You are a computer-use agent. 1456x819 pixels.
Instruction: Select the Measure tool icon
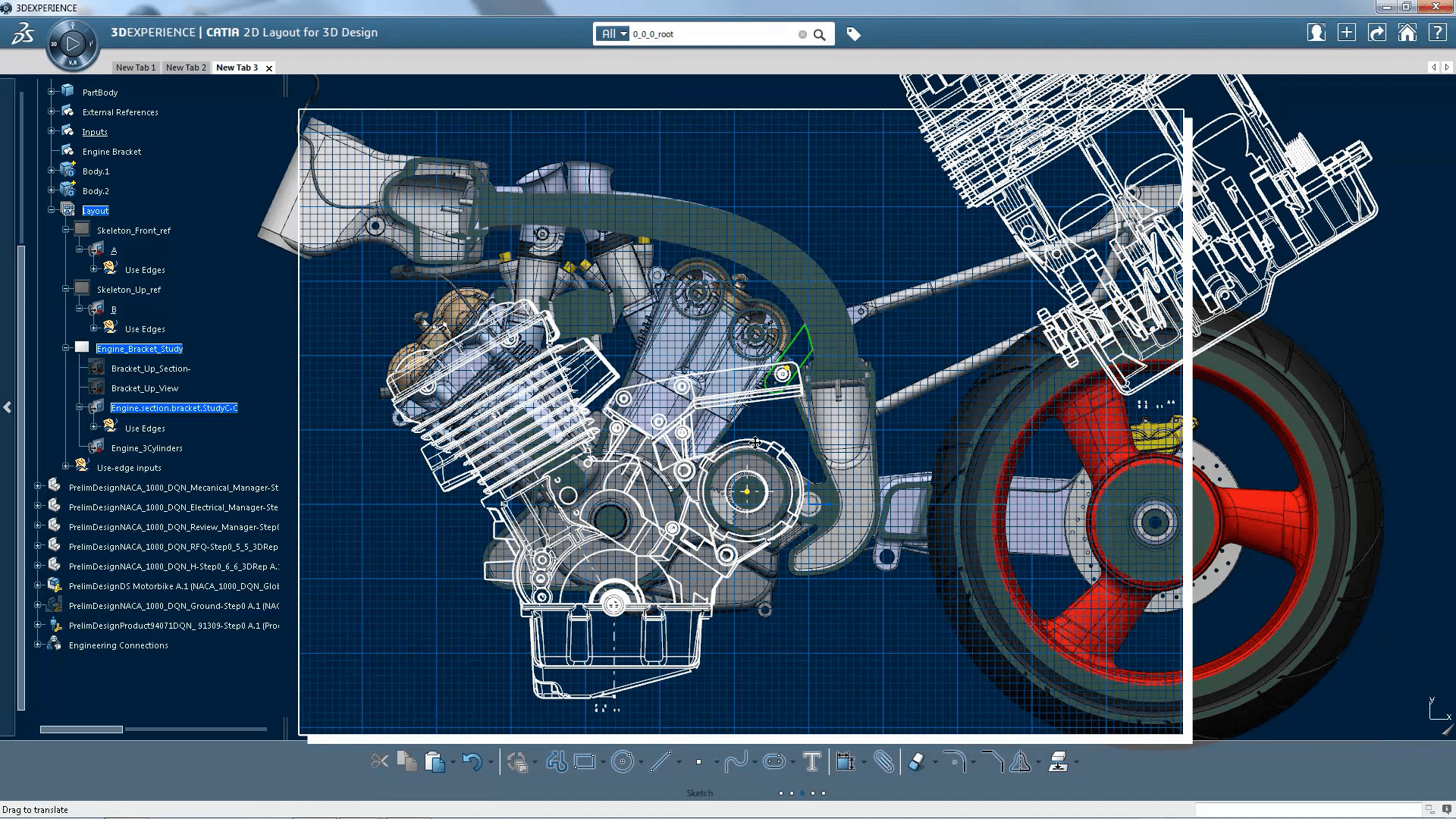tap(846, 762)
